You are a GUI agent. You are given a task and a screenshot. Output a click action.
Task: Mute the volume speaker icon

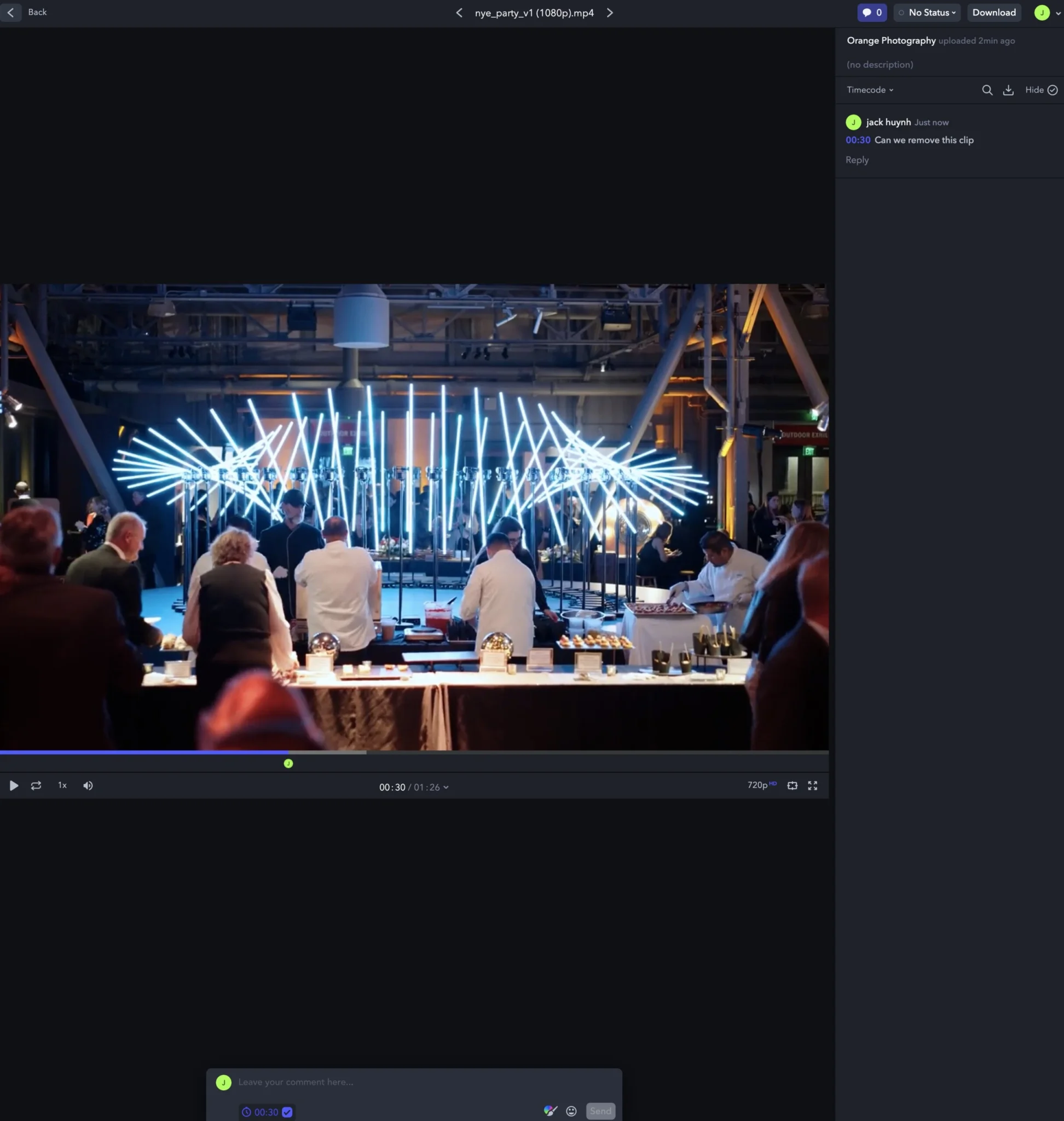(88, 785)
